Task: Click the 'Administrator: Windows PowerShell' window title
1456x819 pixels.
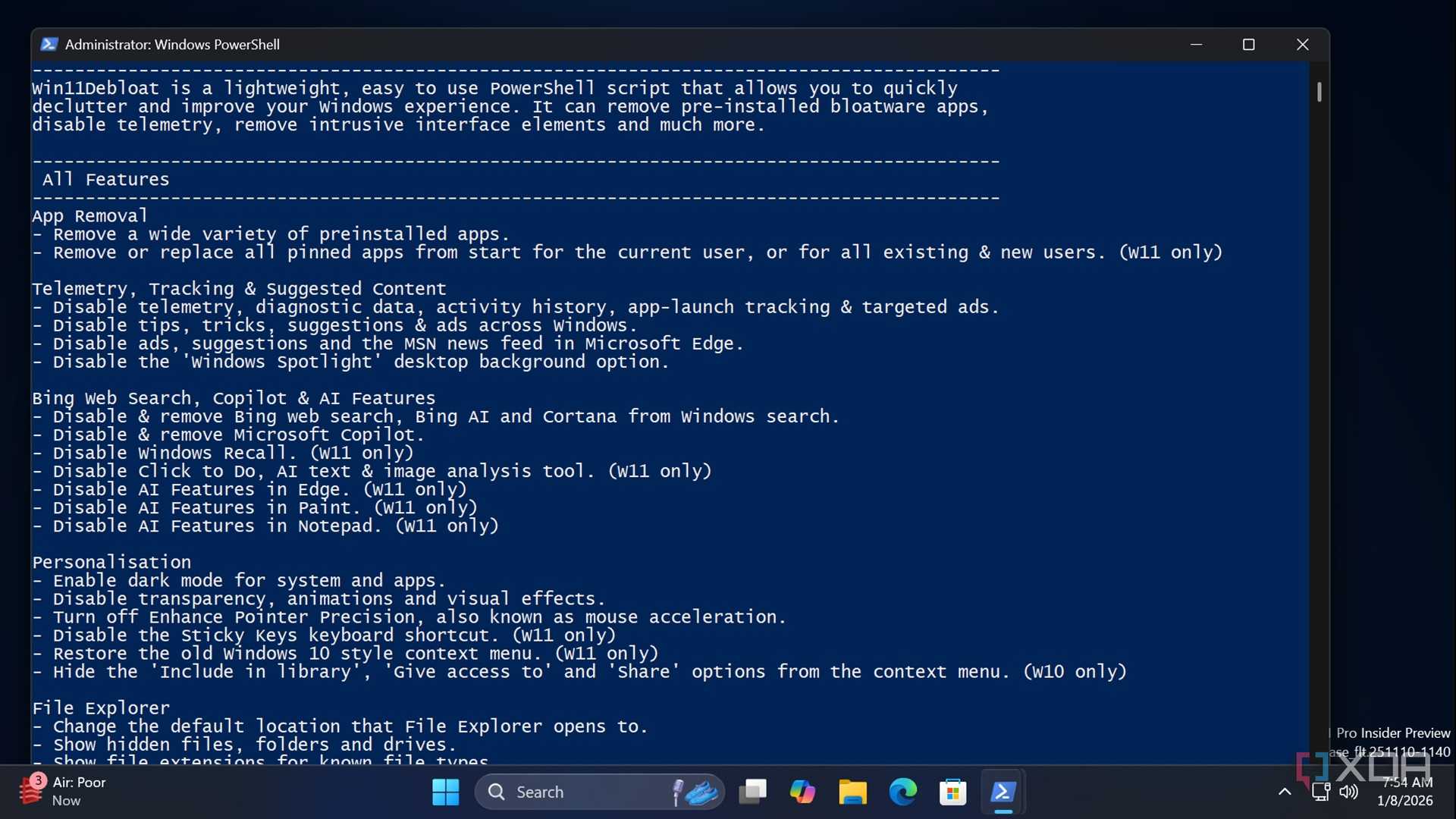Action: coord(172,44)
